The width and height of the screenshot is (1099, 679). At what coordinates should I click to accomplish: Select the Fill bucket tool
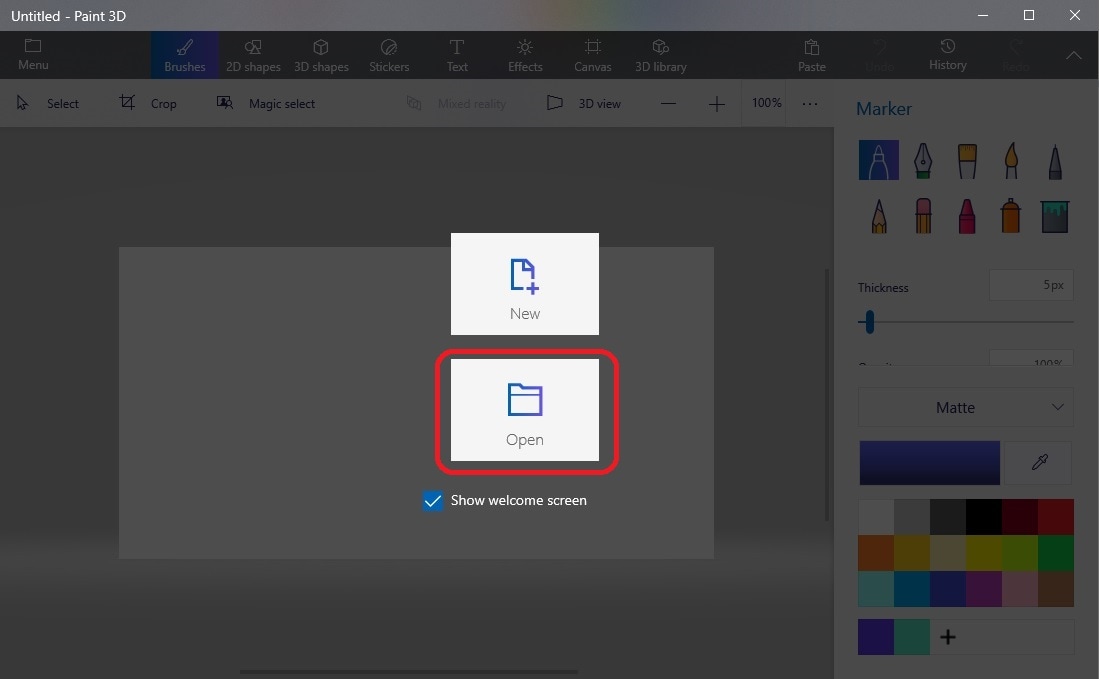click(x=1055, y=216)
